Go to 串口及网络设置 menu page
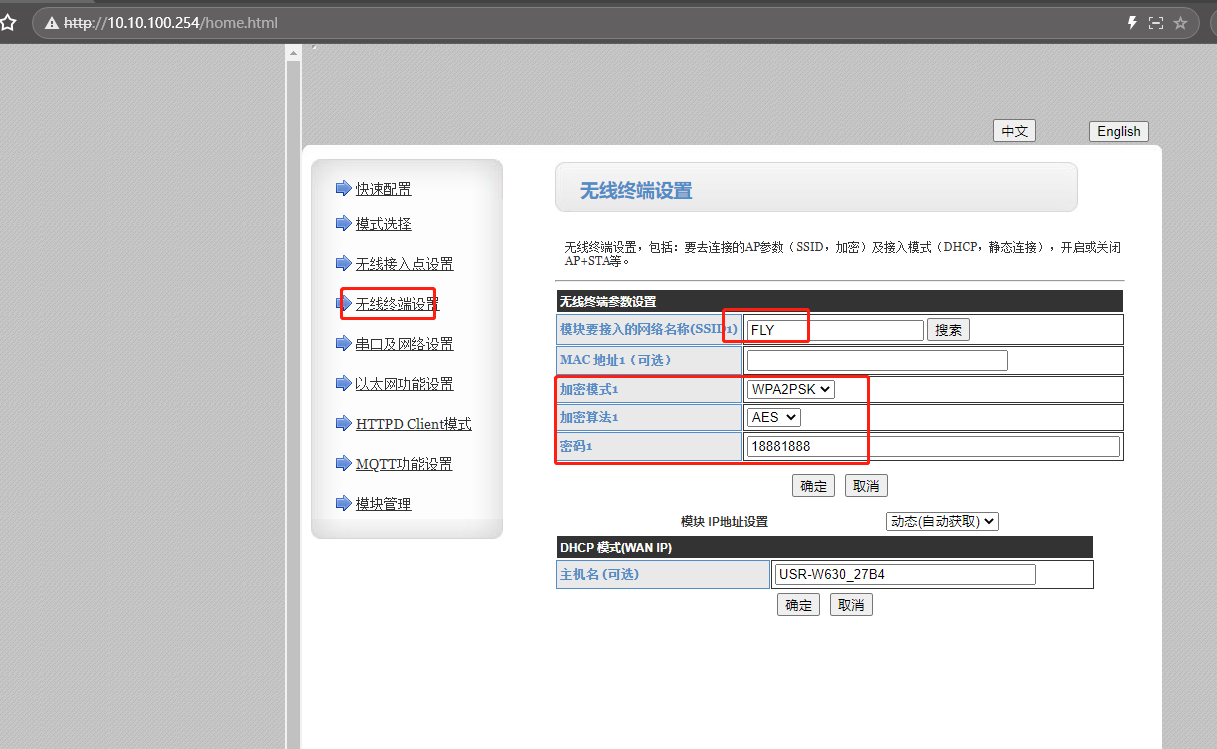The height and width of the screenshot is (749, 1217). tap(404, 344)
